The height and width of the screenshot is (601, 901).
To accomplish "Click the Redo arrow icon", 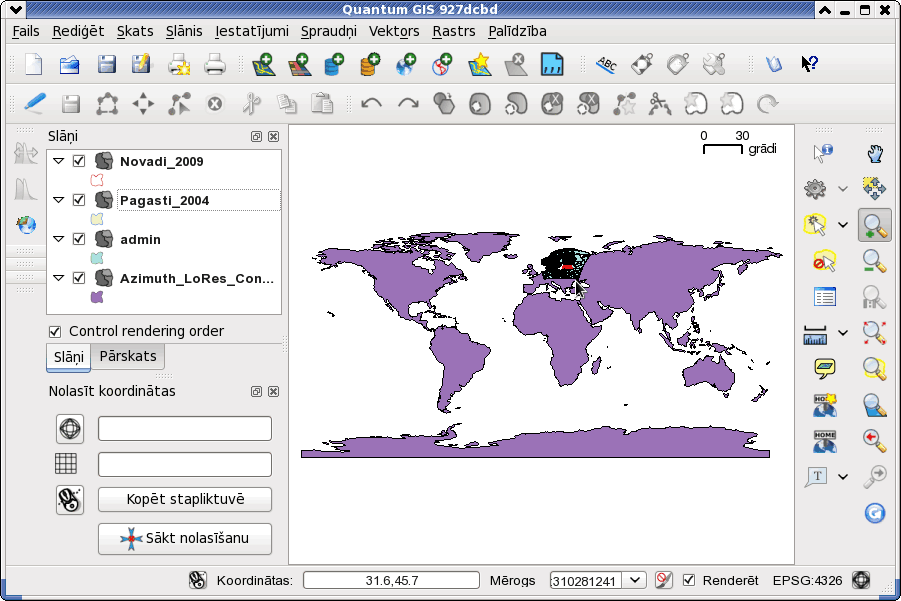I will 408,104.
